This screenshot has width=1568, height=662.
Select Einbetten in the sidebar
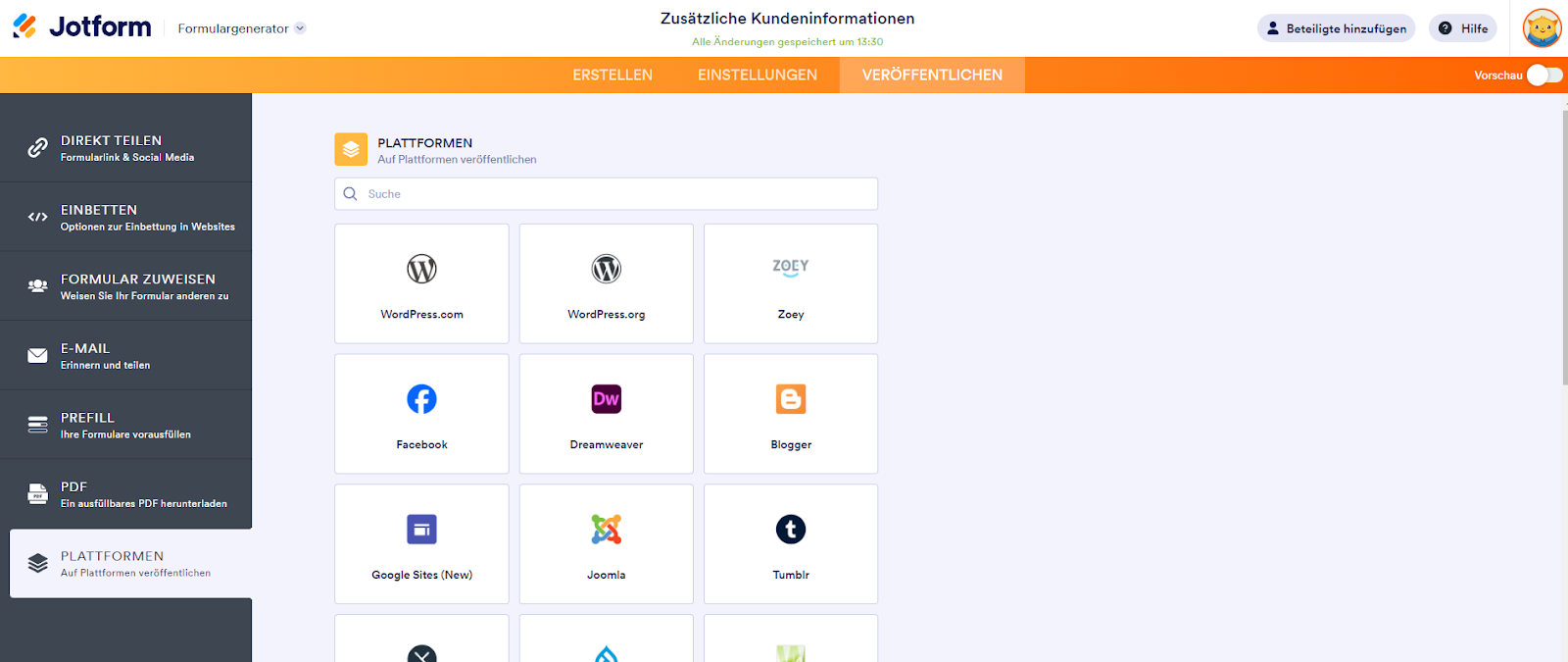coord(125,217)
